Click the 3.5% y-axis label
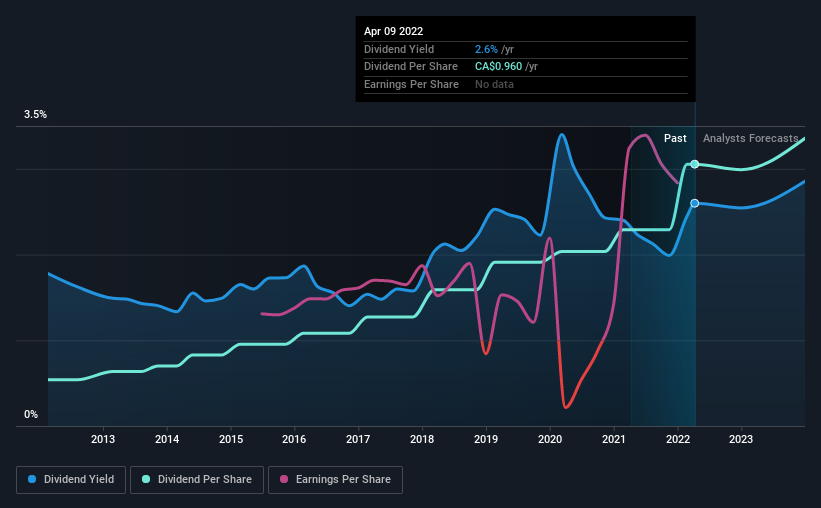Image resolution: width=821 pixels, height=508 pixels. (35, 115)
